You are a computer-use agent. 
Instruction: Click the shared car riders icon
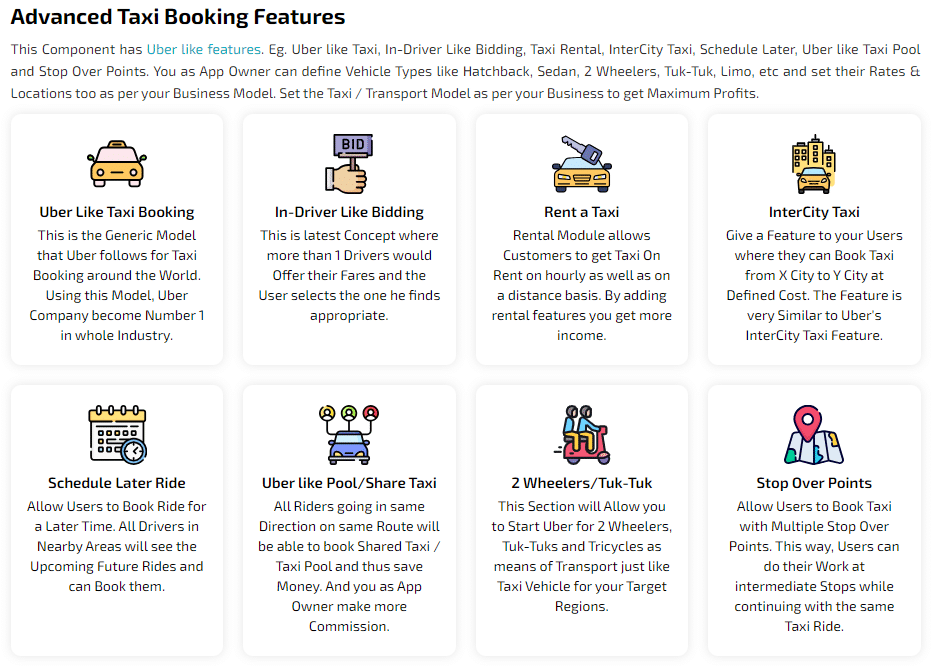coord(349,435)
